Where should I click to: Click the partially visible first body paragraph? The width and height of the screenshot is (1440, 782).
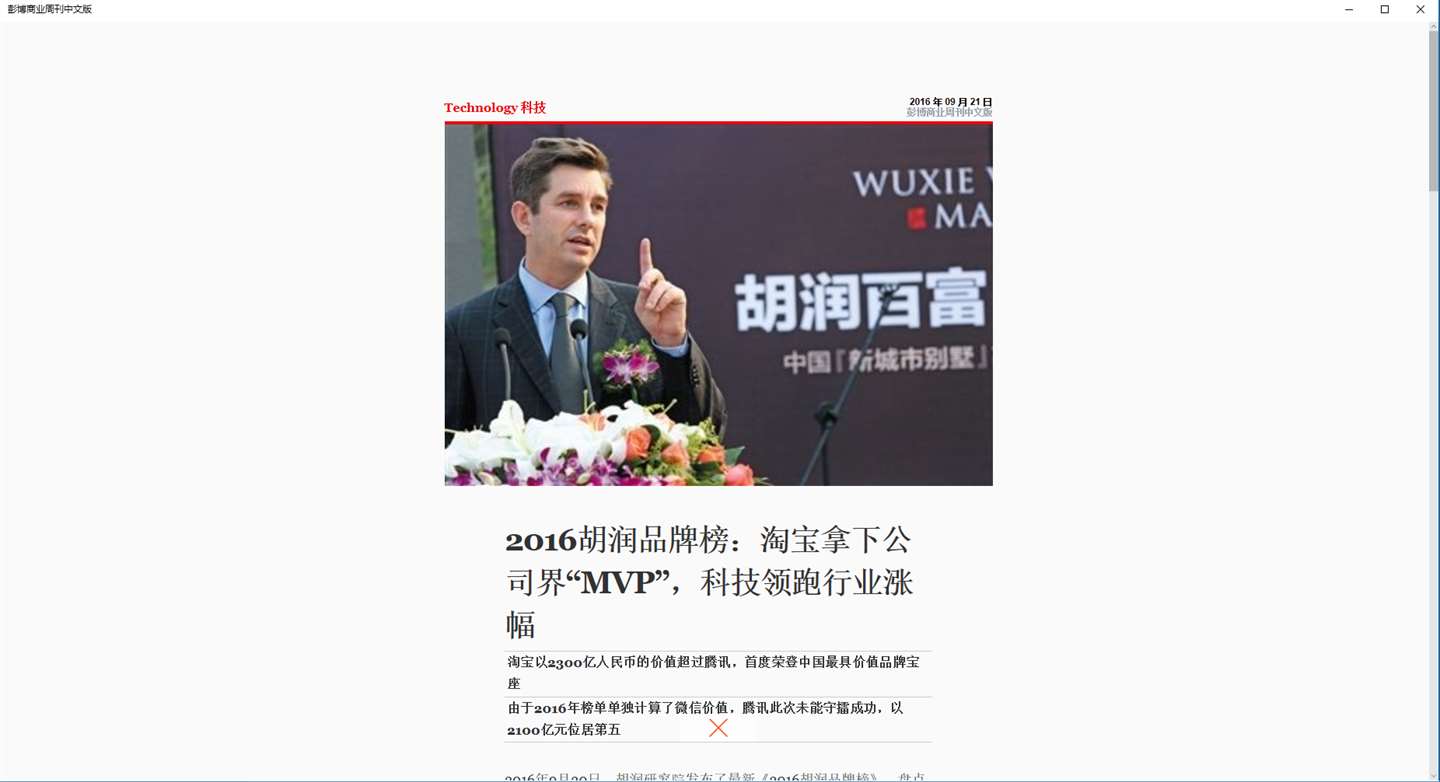716,776
